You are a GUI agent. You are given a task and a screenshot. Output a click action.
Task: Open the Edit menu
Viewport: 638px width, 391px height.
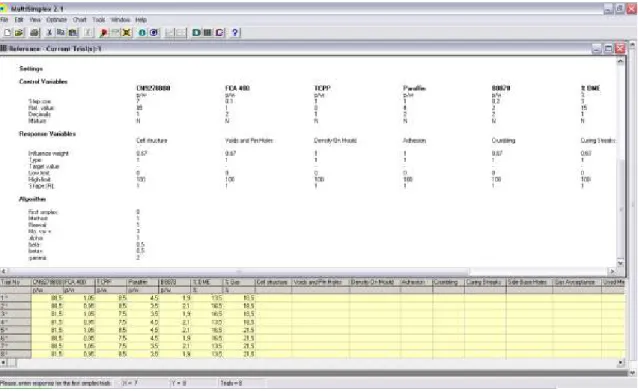pyautogui.click(x=19, y=20)
